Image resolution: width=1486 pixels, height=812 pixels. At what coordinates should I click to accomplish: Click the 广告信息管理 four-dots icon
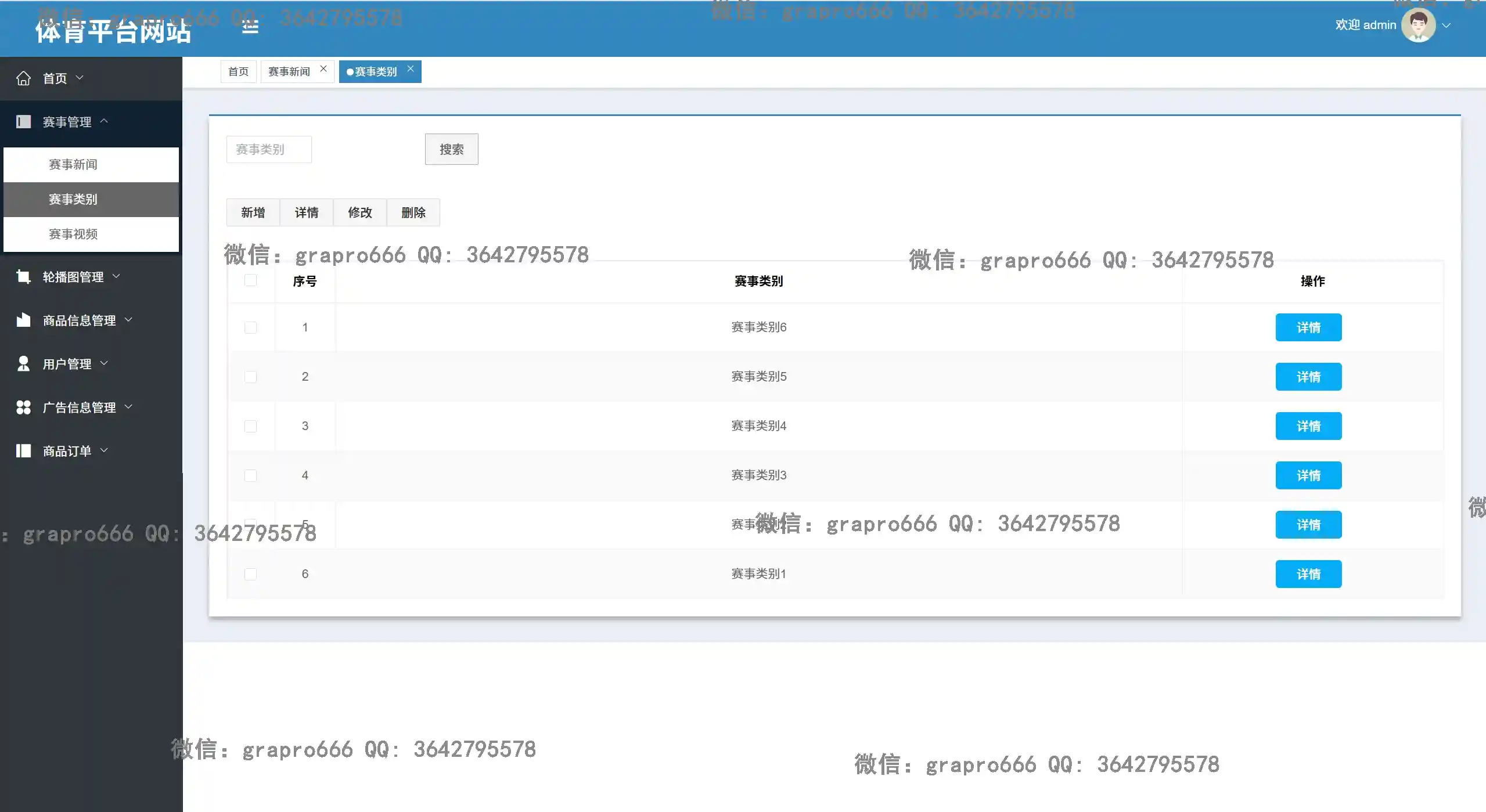tap(23, 407)
